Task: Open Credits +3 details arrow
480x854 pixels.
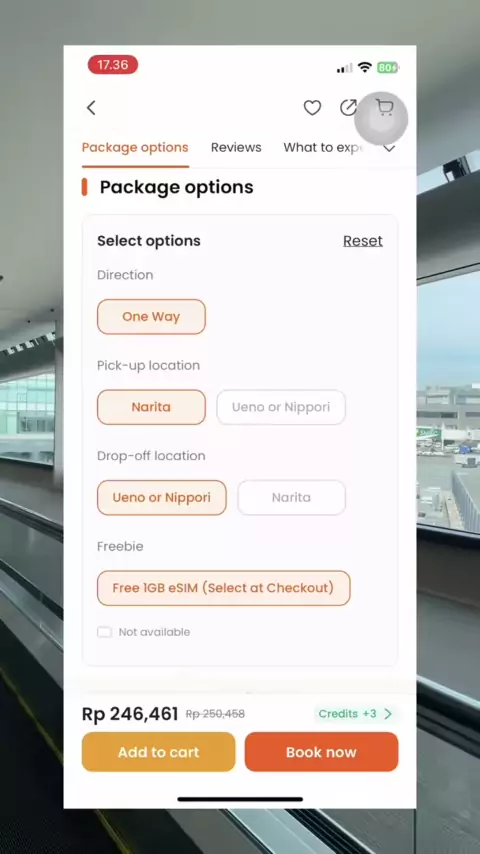Action: 388,713
